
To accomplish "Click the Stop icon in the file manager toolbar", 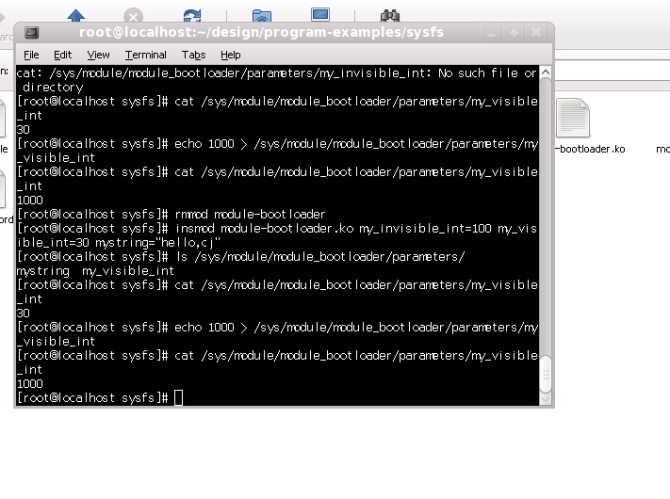I will (133, 16).
